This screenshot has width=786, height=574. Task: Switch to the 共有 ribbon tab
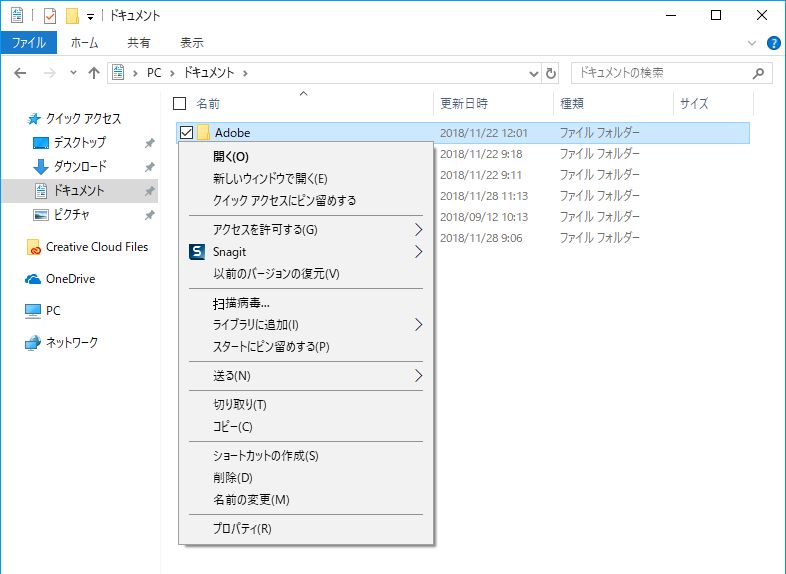point(138,43)
